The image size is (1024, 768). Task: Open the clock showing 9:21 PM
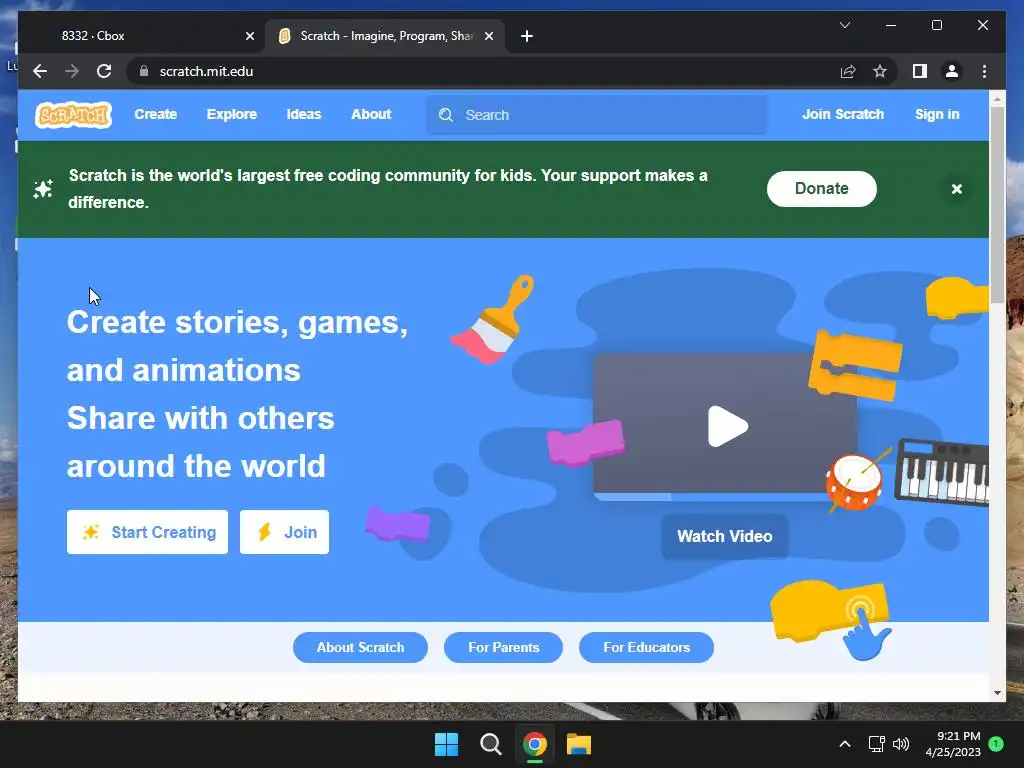(953, 744)
